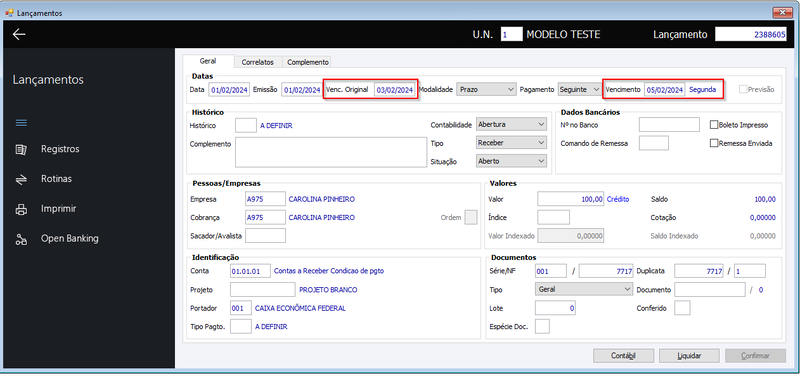Click the Conta field 01.01.01
This screenshot has width=800, height=376.
(x=250, y=271)
